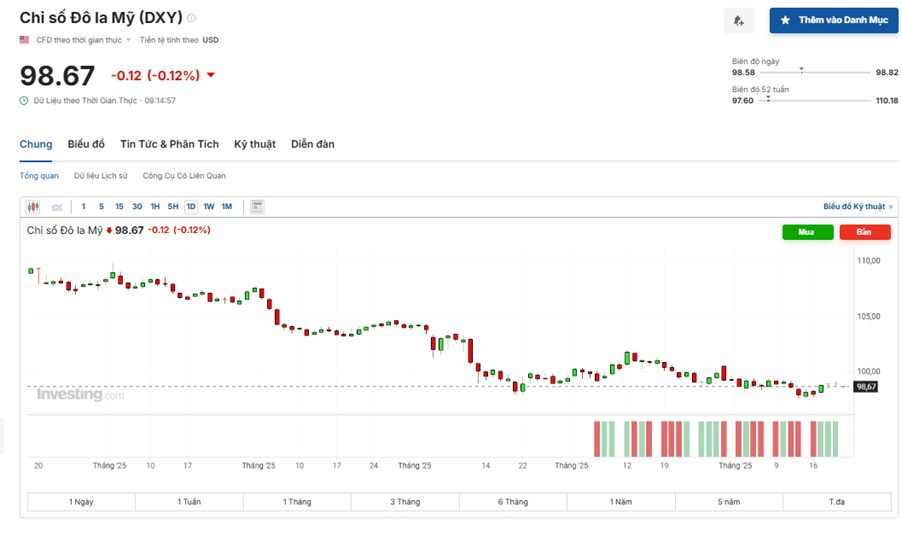
Task: Switch to the Kỹ thuật tab
Action: 254,144
